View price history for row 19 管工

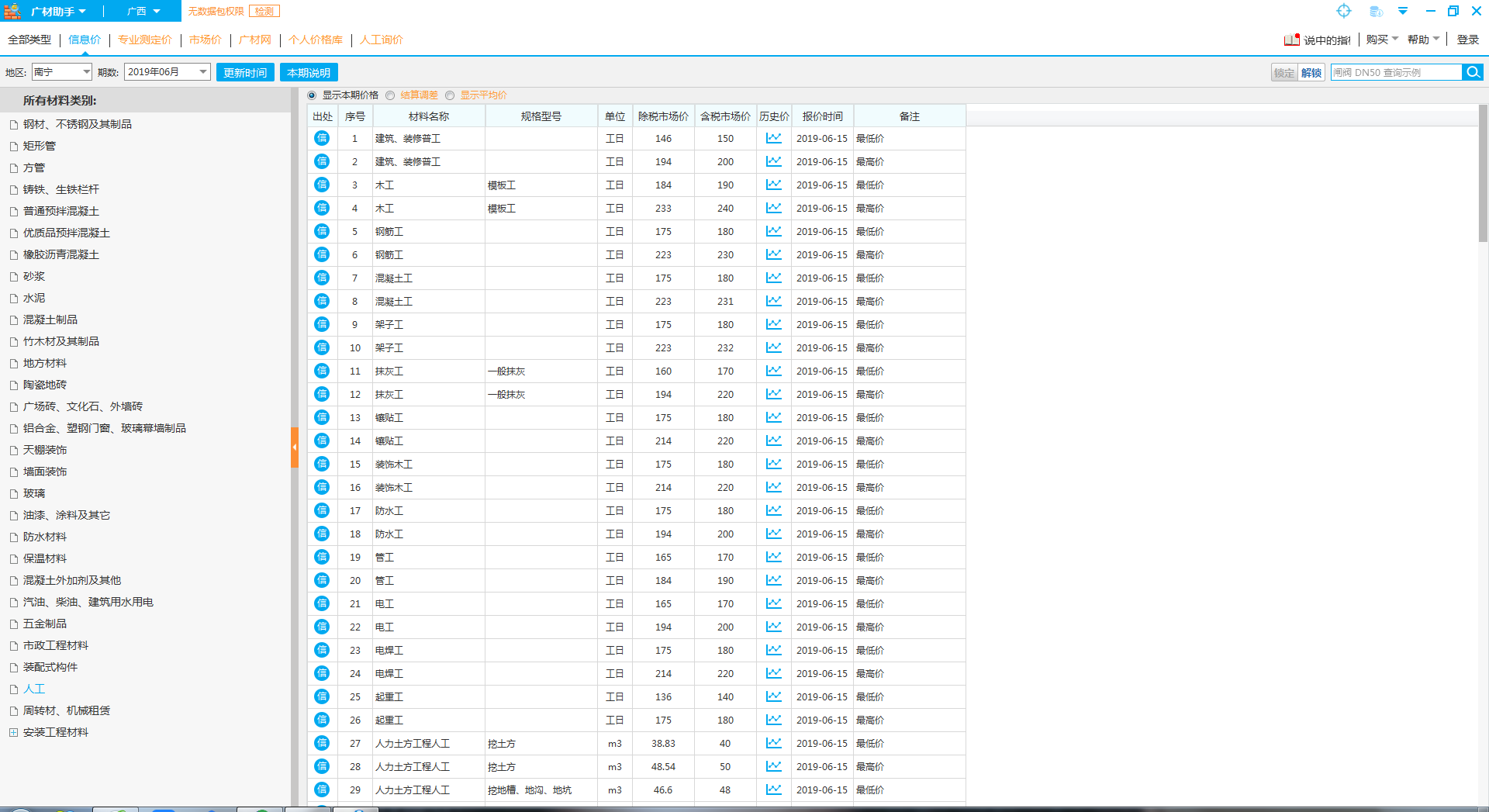click(x=773, y=557)
